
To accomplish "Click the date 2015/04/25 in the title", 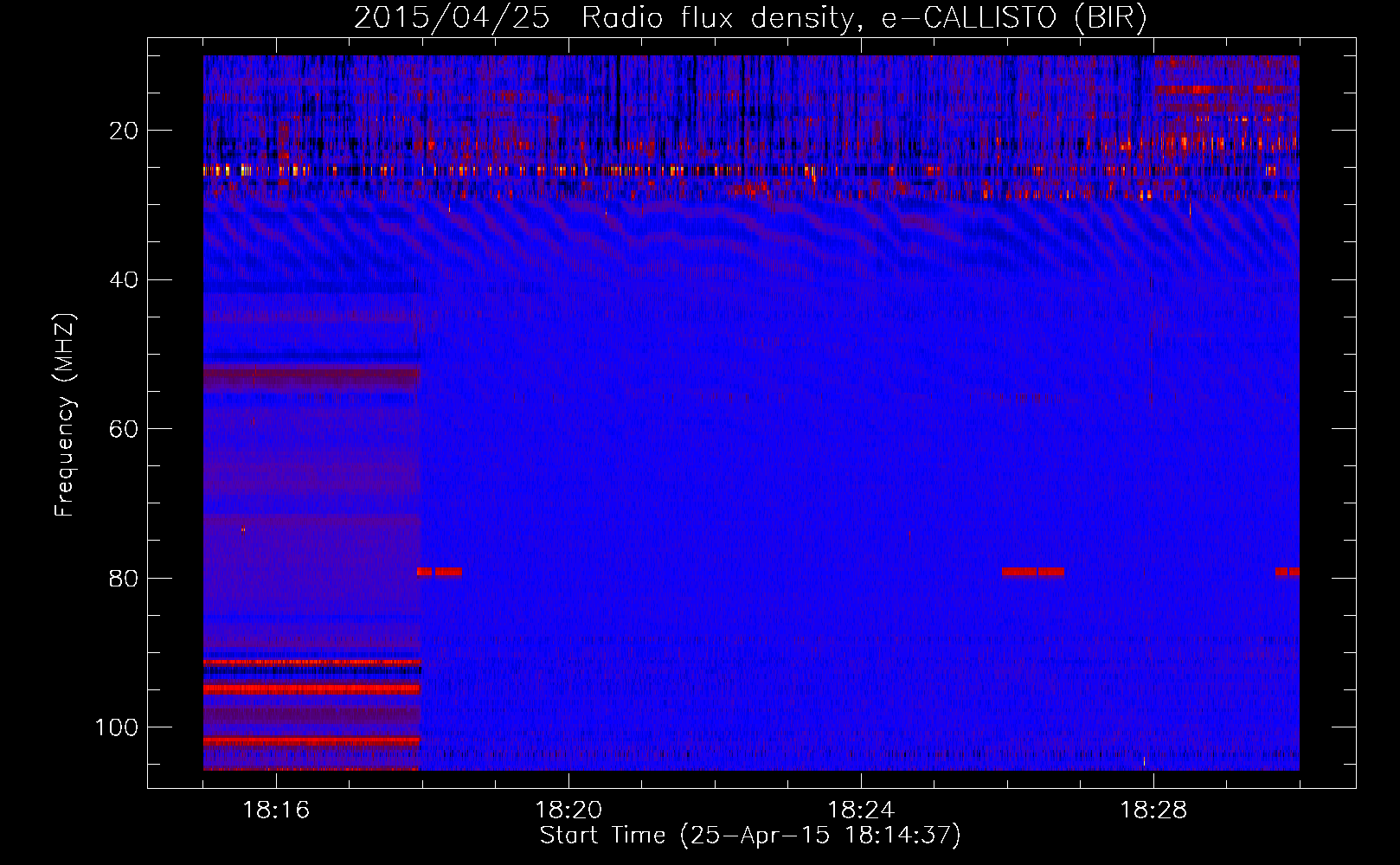I will pos(452,18).
